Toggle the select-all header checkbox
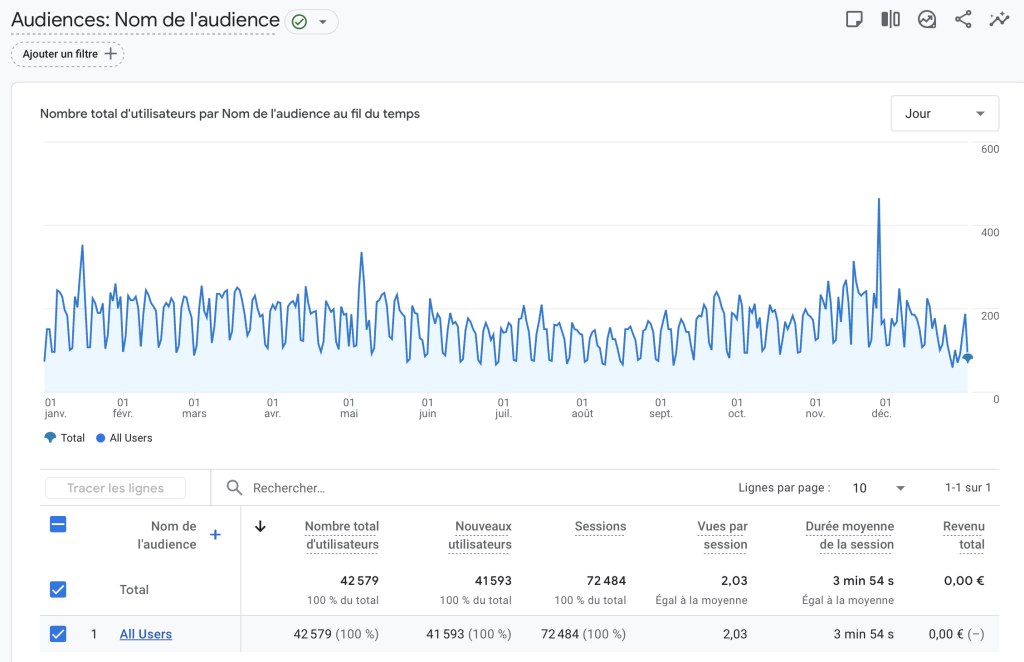Viewport: 1024px width, 662px height. pyautogui.click(x=58, y=524)
